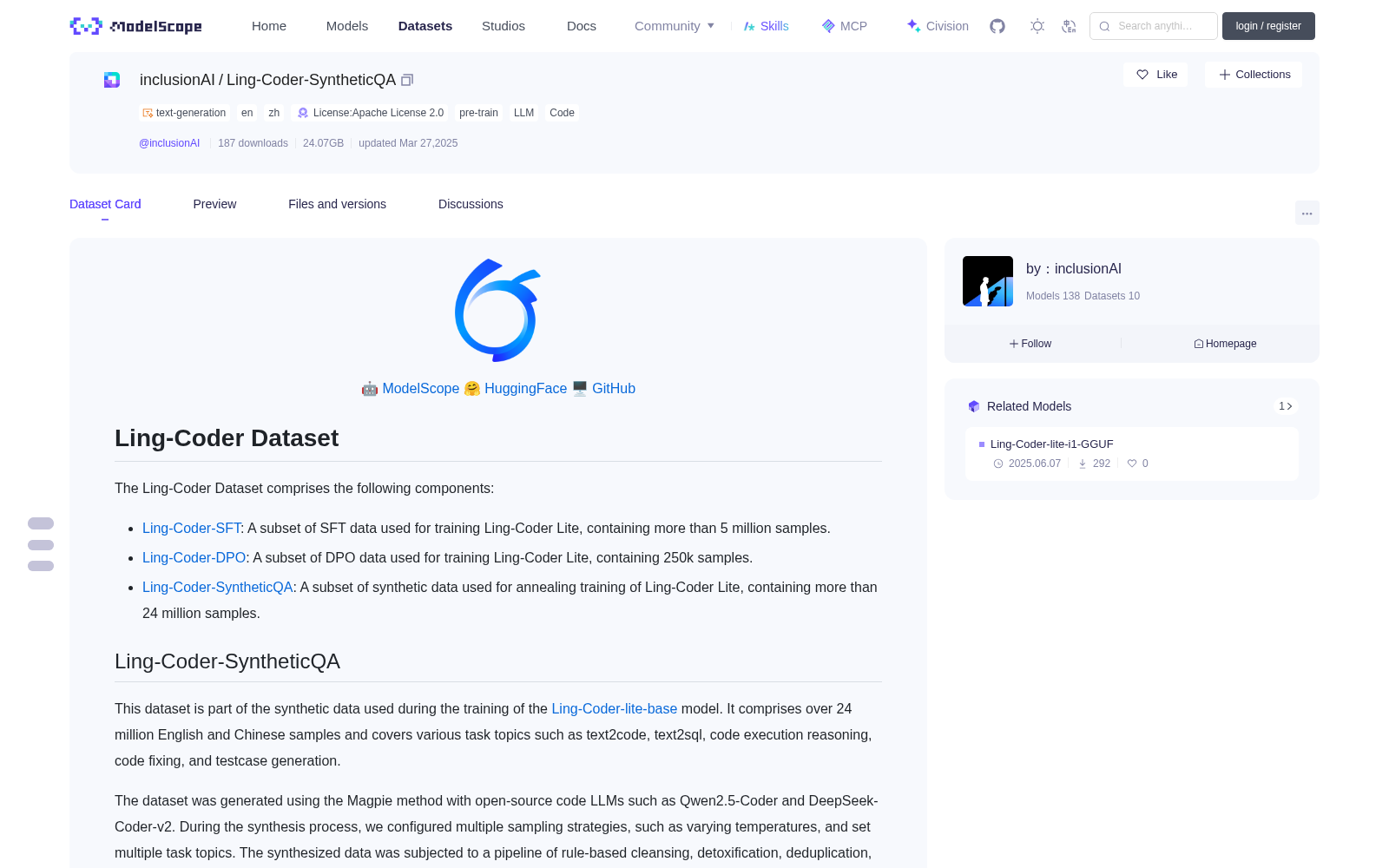Open the Docs nav section
This screenshot has width=1389, height=868.
click(582, 26)
